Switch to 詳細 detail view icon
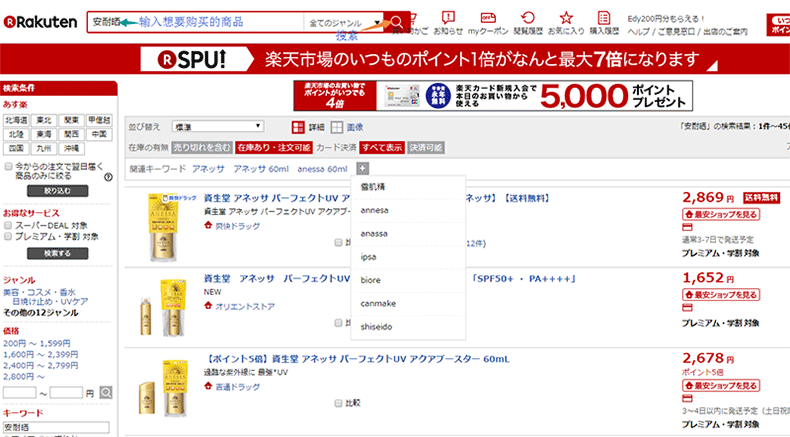The image size is (790, 437). click(x=299, y=127)
